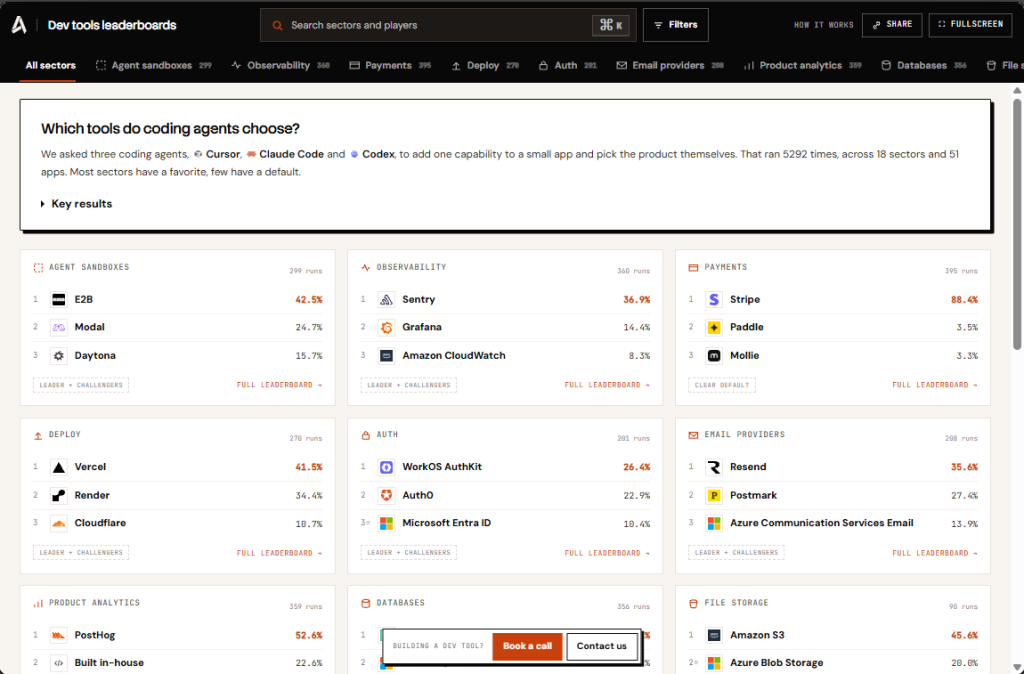
Task: Open Agent Sandboxes full leaderboard link
Action: (x=280, y=385)
